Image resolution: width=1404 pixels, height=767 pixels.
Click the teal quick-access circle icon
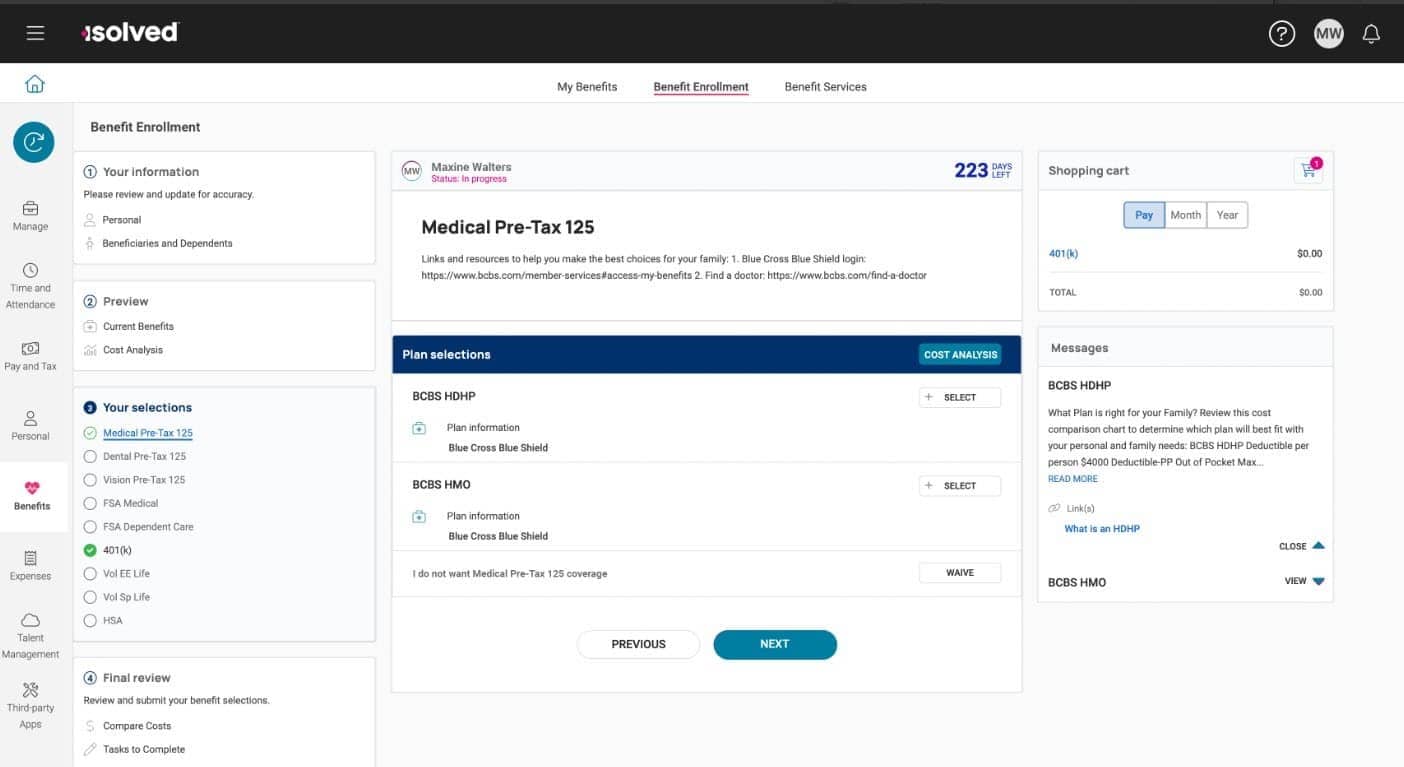[34, 142]
